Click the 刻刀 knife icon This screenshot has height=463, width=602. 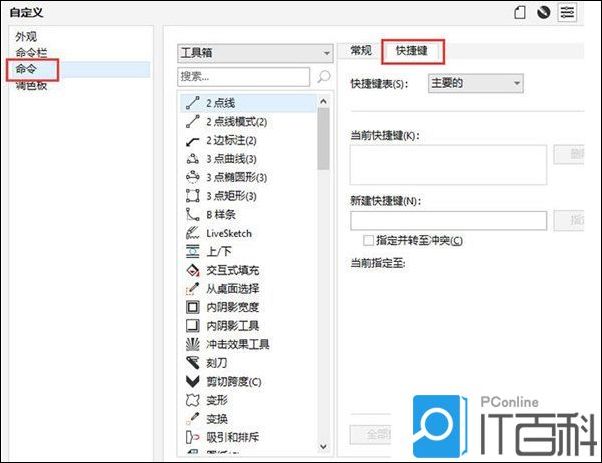192,362
